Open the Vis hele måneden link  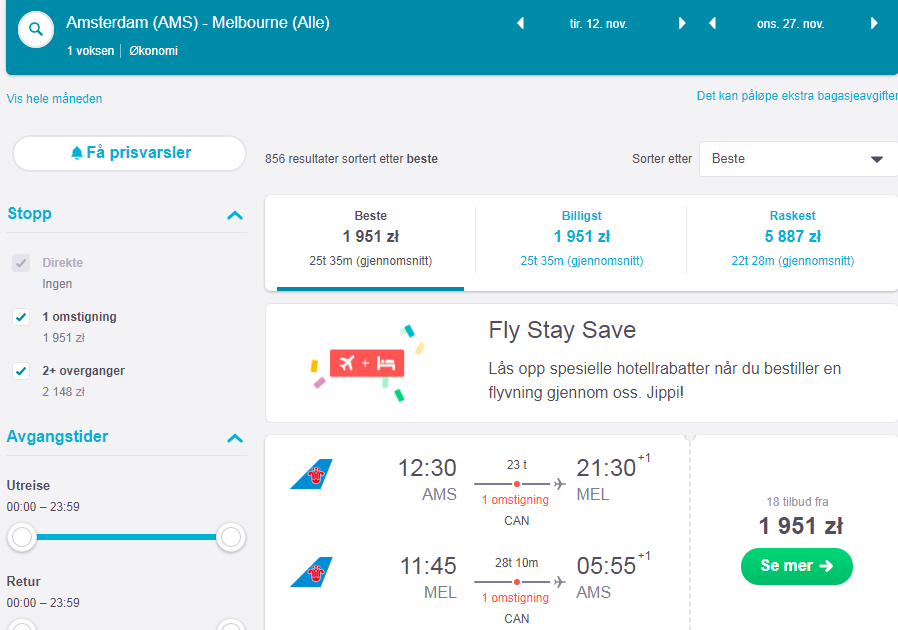54,99
